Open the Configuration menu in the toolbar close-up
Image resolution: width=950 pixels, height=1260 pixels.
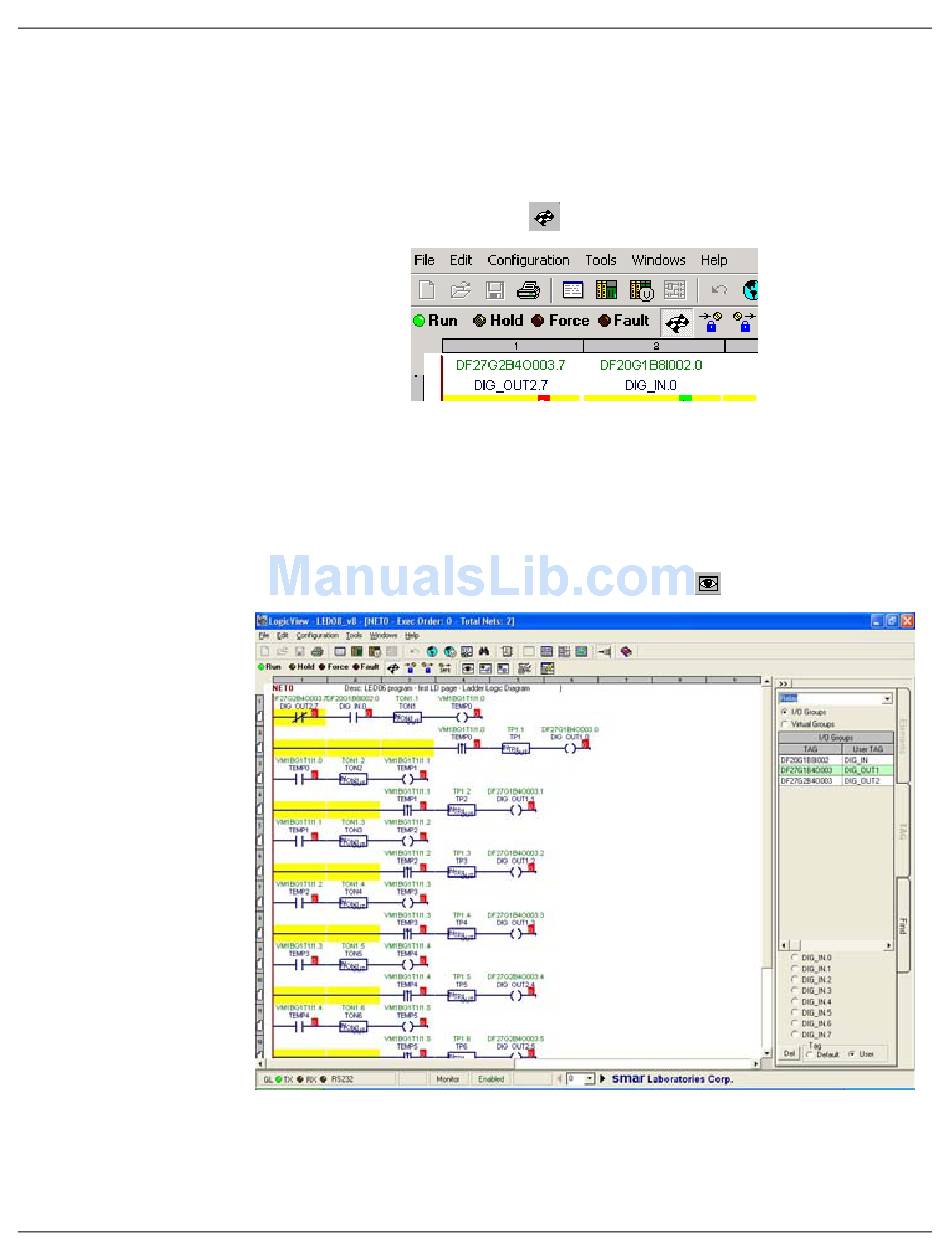tap(529, 260)
